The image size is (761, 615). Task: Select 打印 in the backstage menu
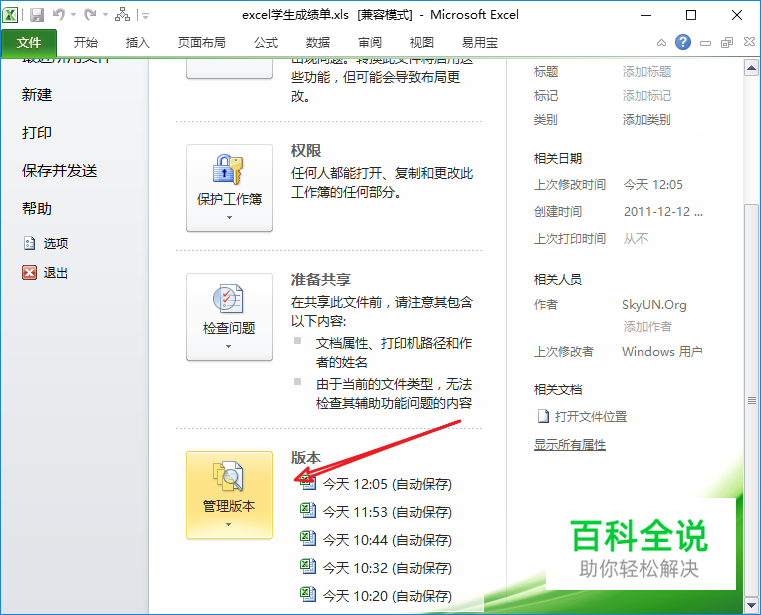pyautogui.click(x=37, y=133)
